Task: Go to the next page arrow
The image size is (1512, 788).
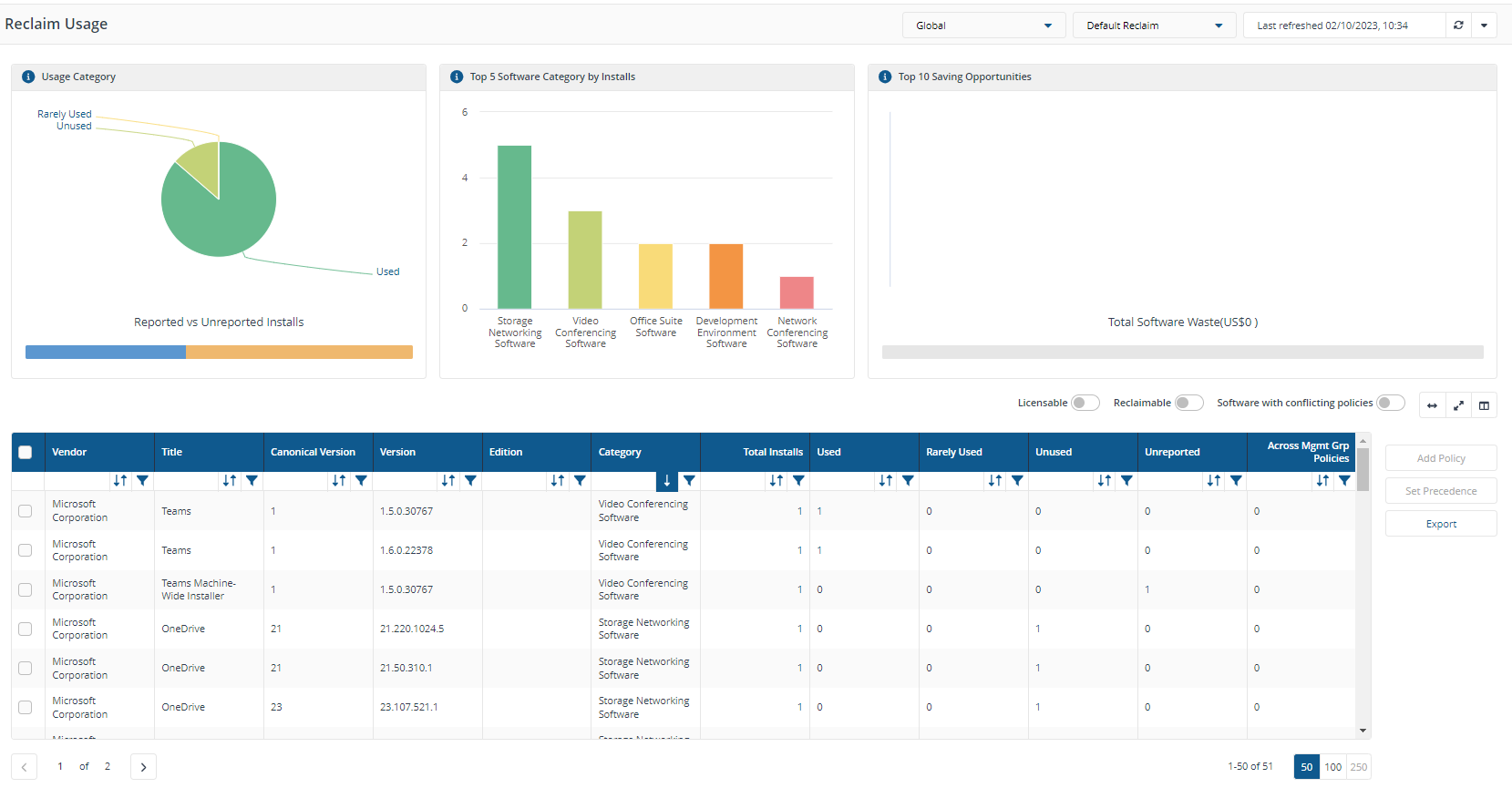Action: [x=143, y=767]
